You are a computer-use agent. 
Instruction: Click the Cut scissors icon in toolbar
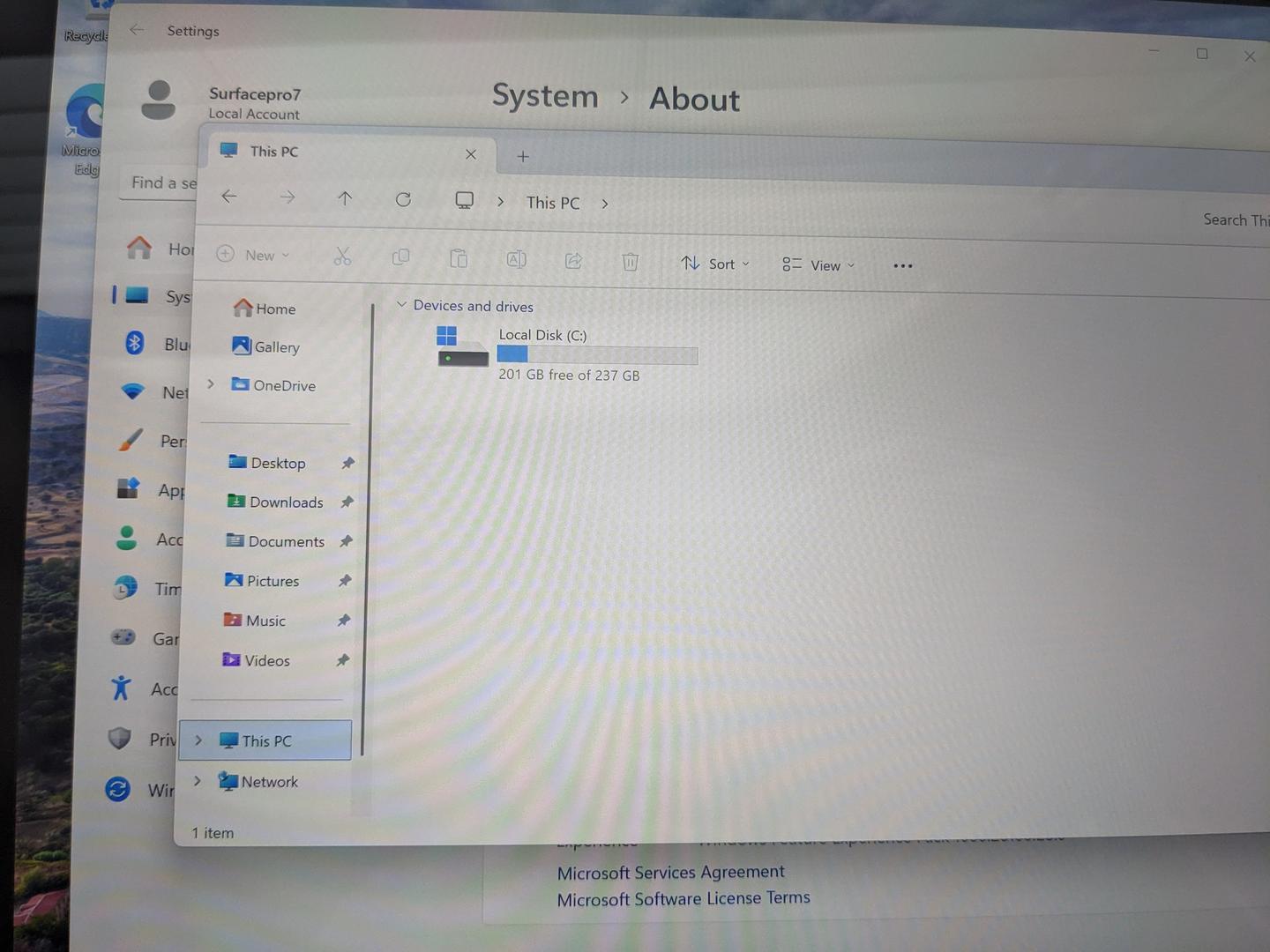342,257
